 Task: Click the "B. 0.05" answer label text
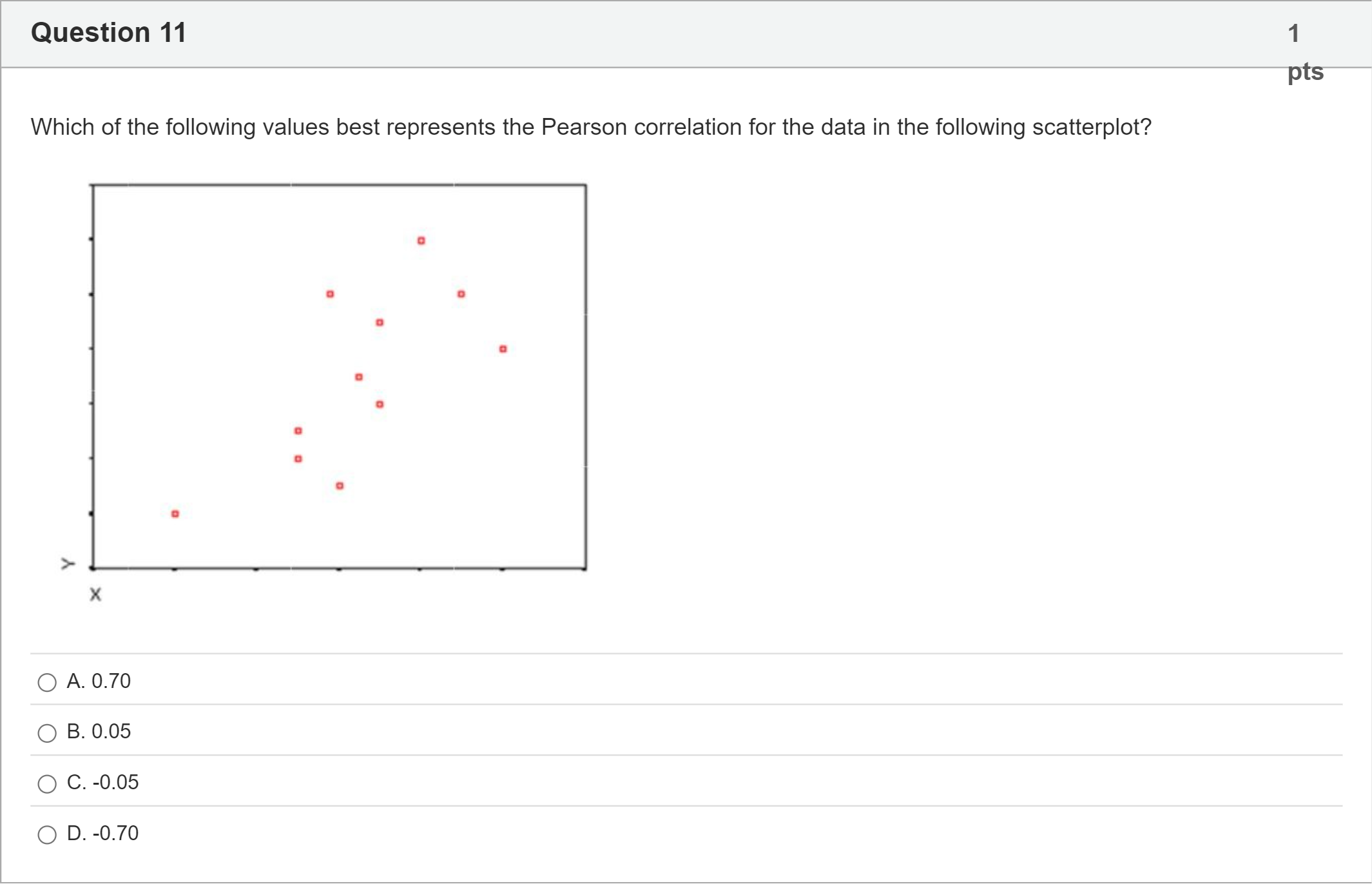coord(99,732)
